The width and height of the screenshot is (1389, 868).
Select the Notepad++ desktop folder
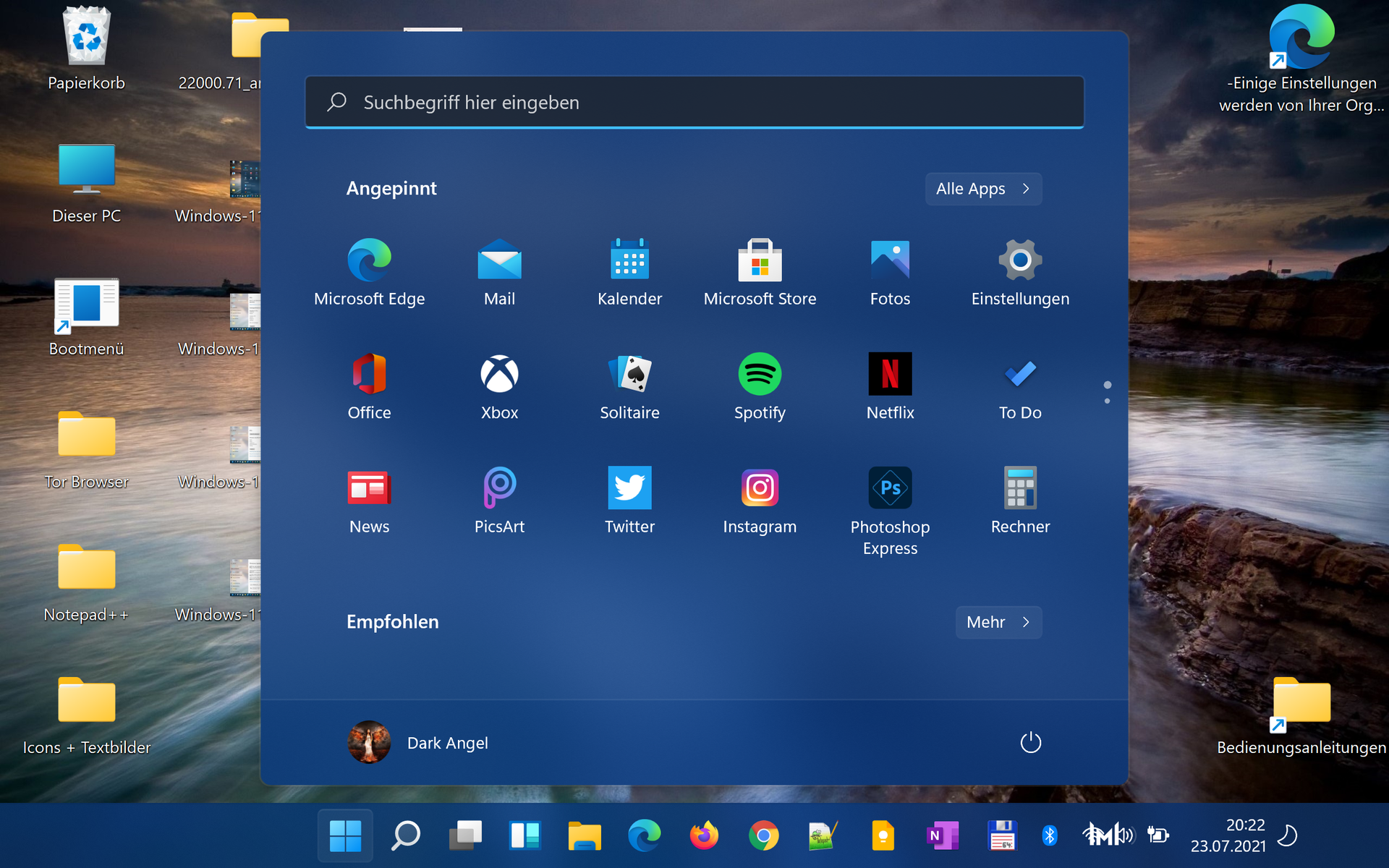(86, 583)
